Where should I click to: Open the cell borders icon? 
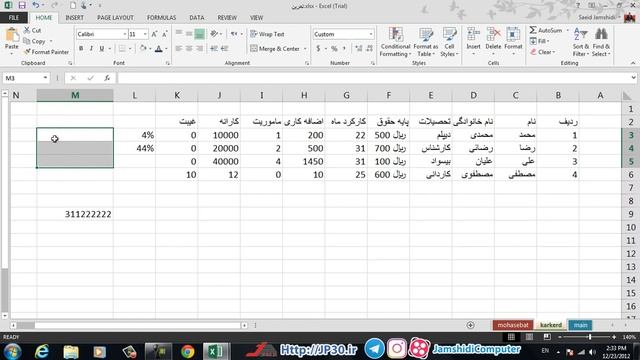[x=122, y=49]
